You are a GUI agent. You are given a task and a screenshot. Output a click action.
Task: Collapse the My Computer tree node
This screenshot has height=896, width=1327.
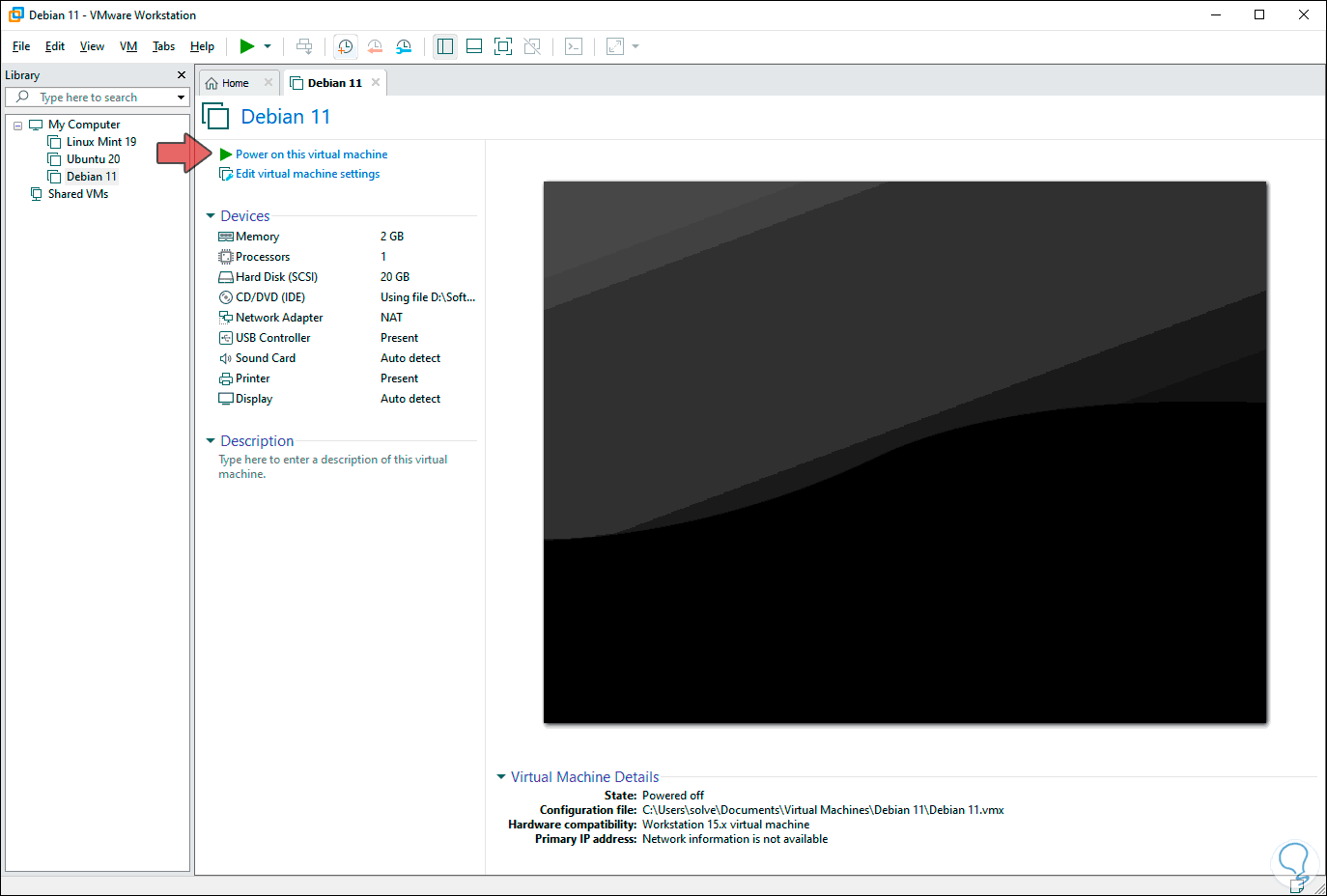(x=17, y=126)
